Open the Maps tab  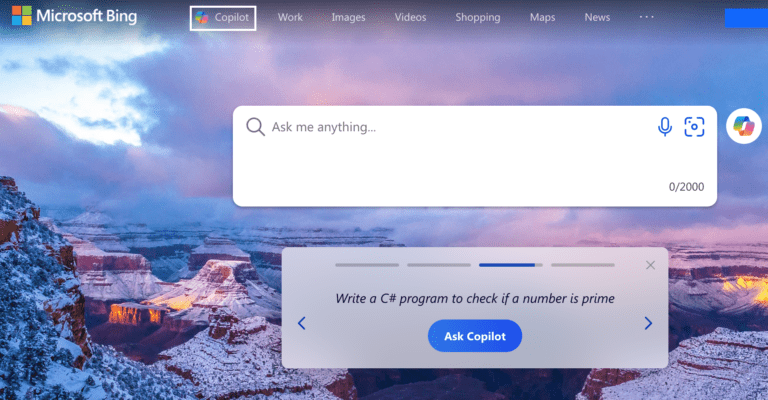coord(542,17)
